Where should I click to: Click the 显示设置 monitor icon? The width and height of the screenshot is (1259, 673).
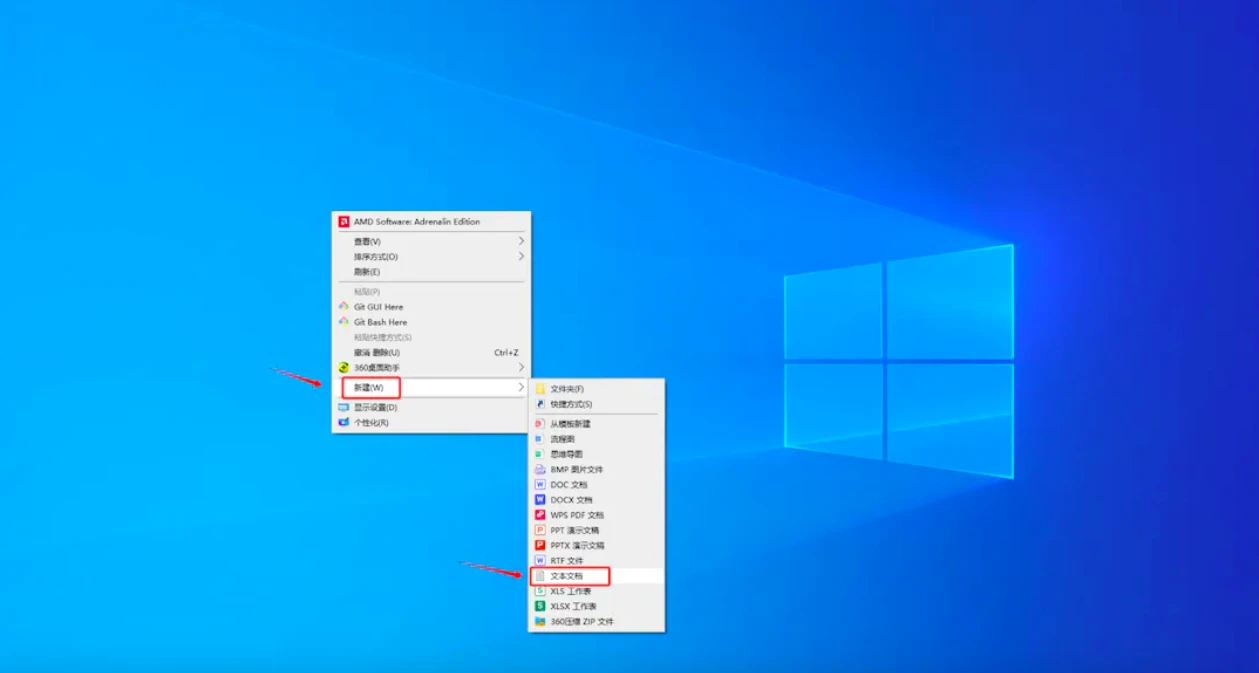344,408
